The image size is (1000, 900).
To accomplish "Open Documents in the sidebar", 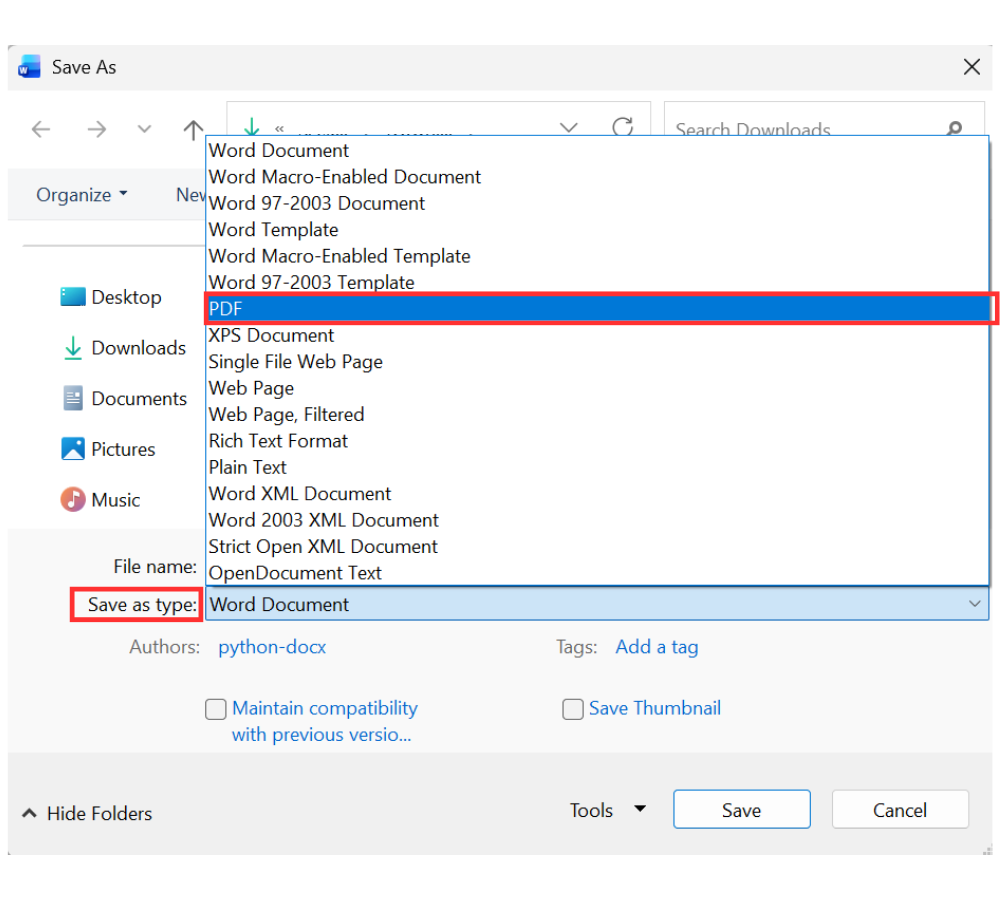I will [x=125, y=399].
